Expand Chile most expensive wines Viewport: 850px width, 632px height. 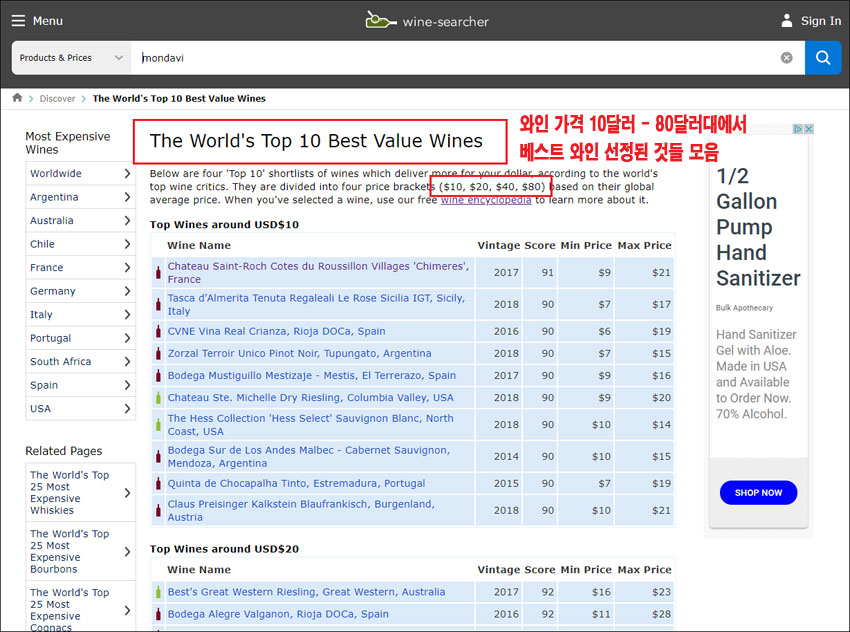pos(80,244)
